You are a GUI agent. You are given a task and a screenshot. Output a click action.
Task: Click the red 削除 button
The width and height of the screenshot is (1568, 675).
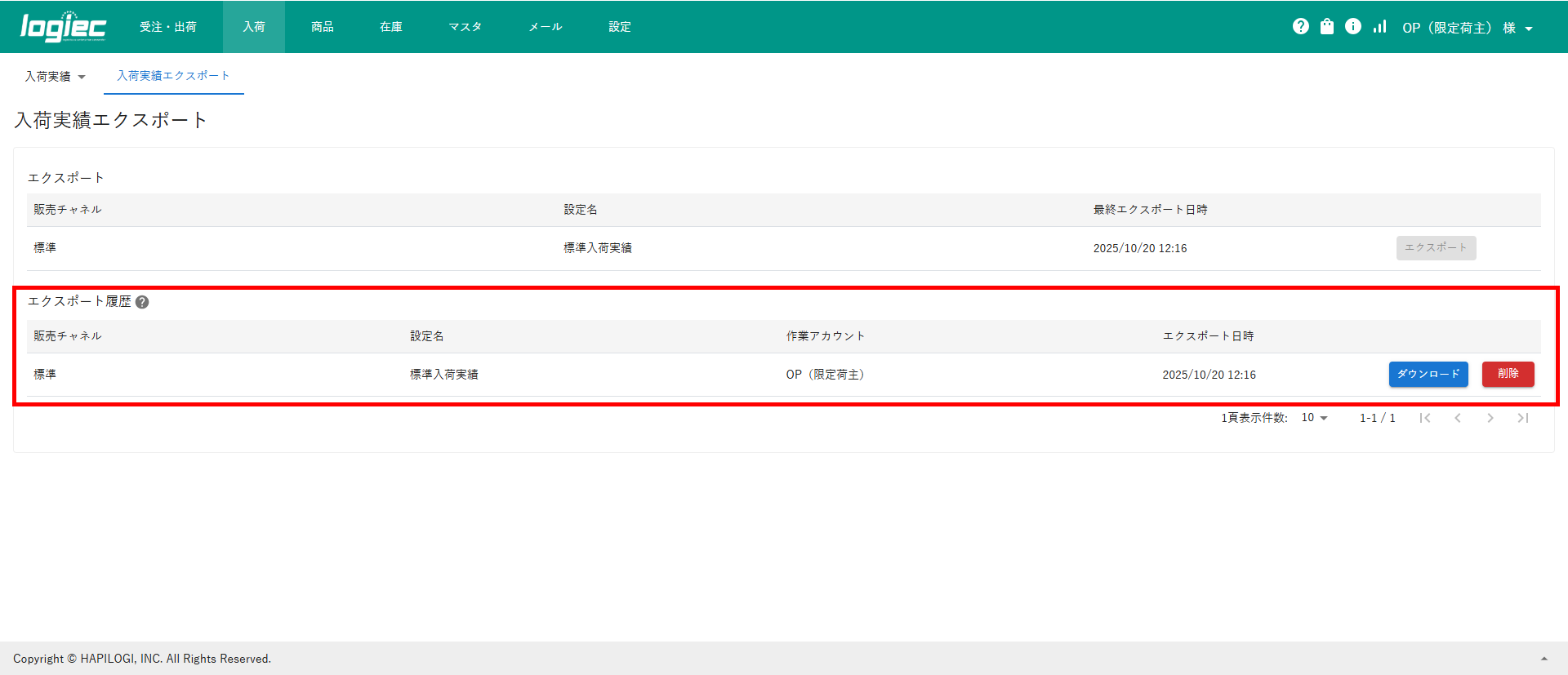tap(1508, 374)
